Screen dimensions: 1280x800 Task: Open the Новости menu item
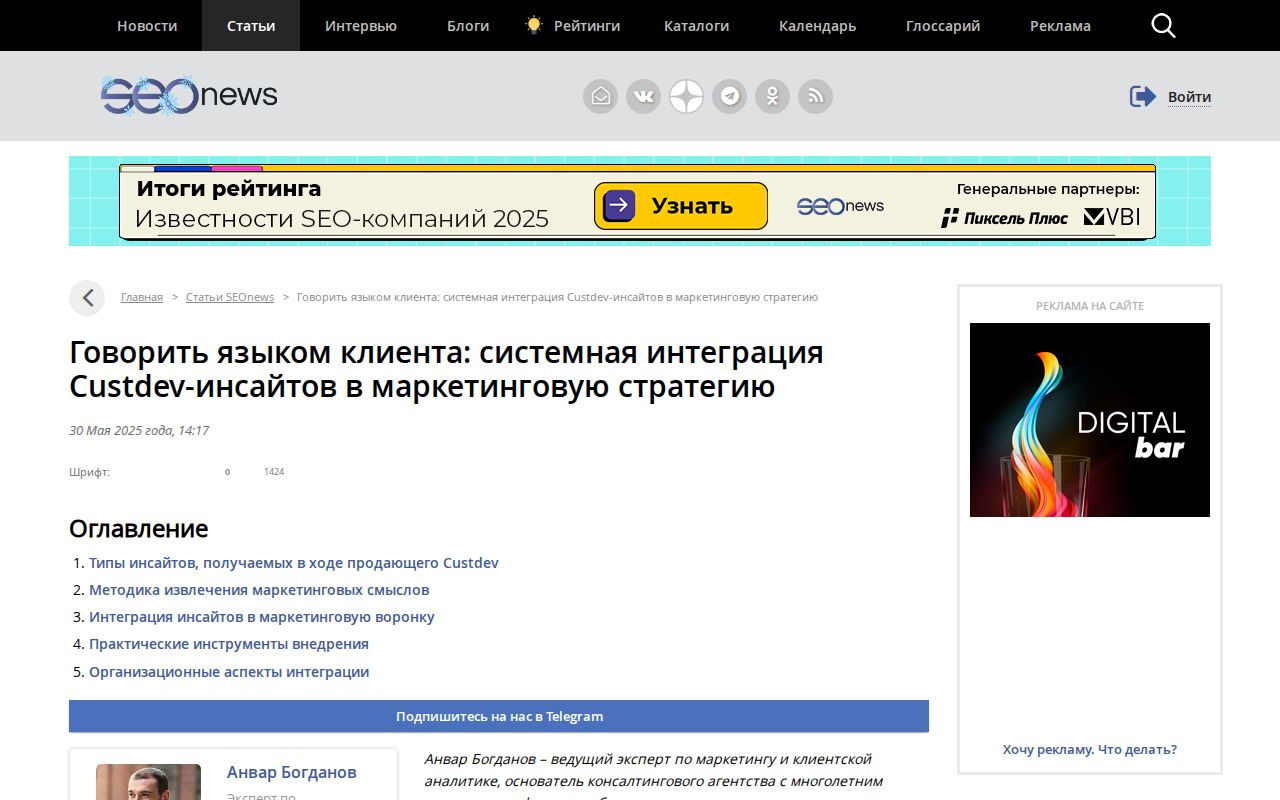pyautogui.click(x=147, y=26)
